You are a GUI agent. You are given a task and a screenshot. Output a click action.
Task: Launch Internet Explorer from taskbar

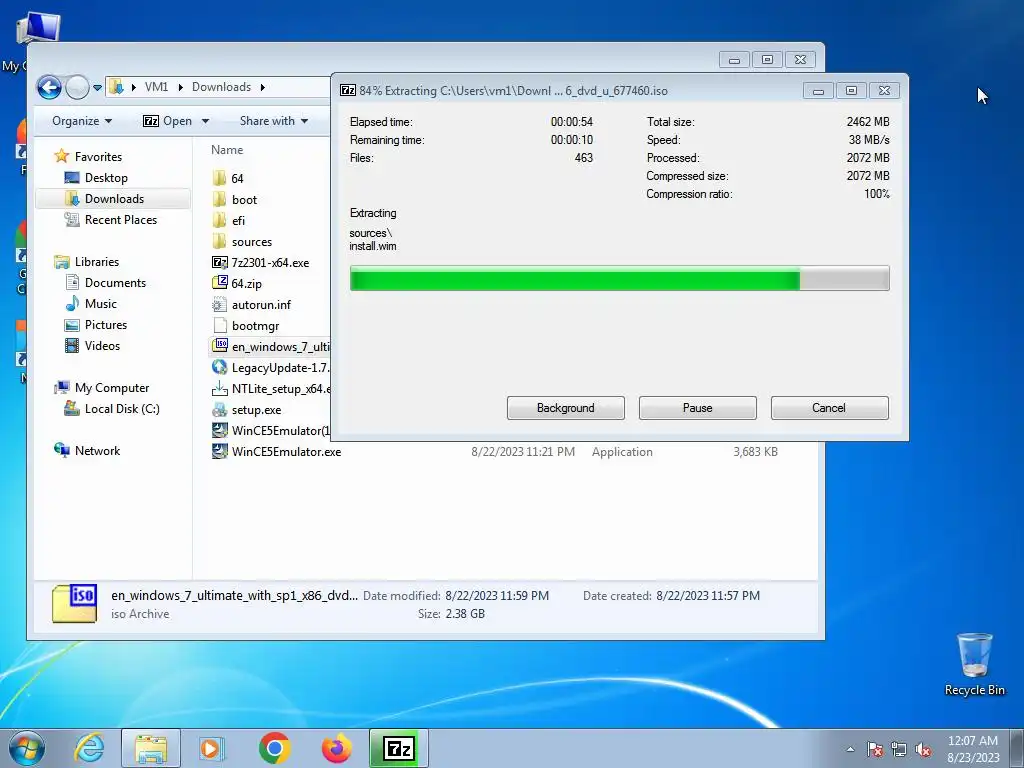[89, 748]
